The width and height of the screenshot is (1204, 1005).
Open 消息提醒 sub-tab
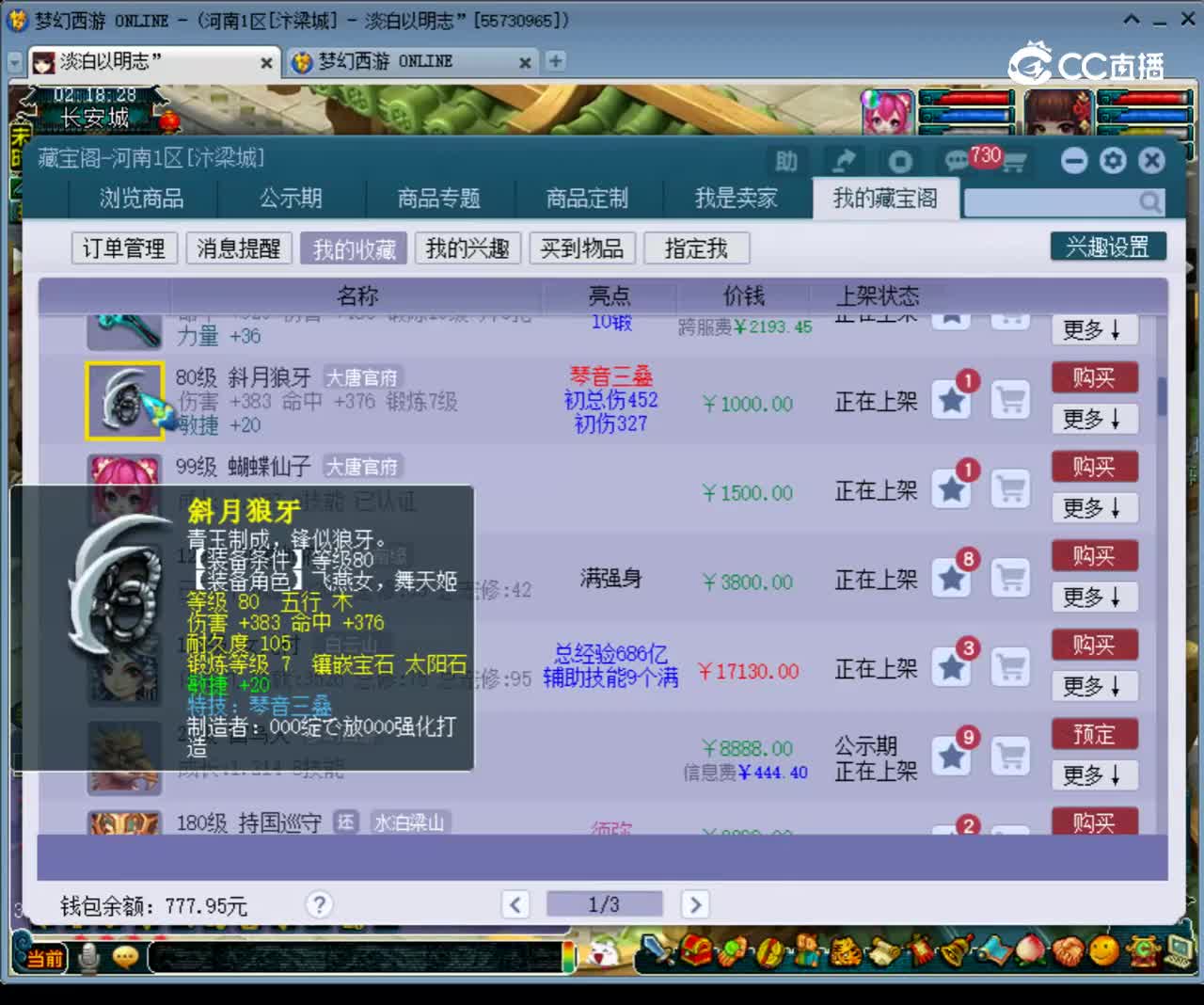239,248
